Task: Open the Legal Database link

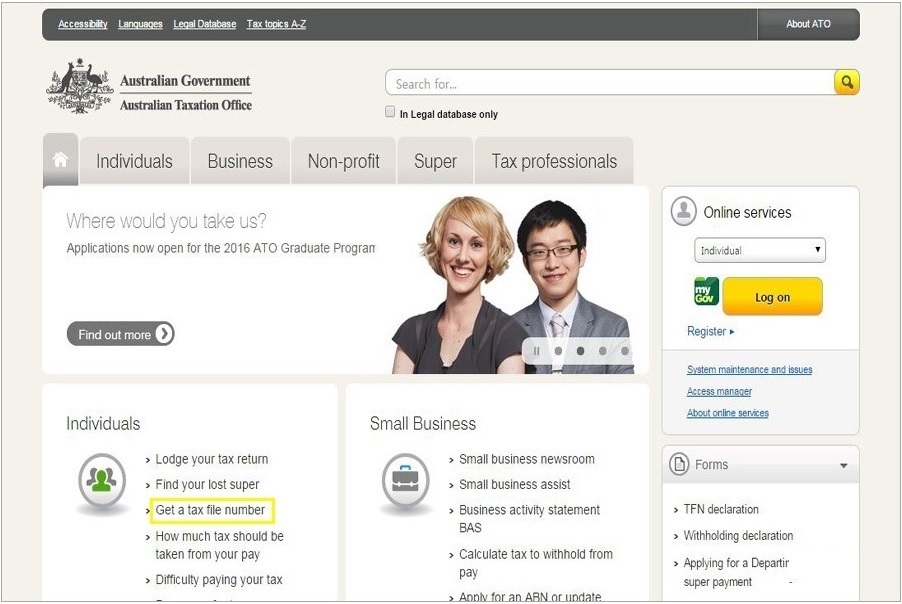Action: point(205,24)
